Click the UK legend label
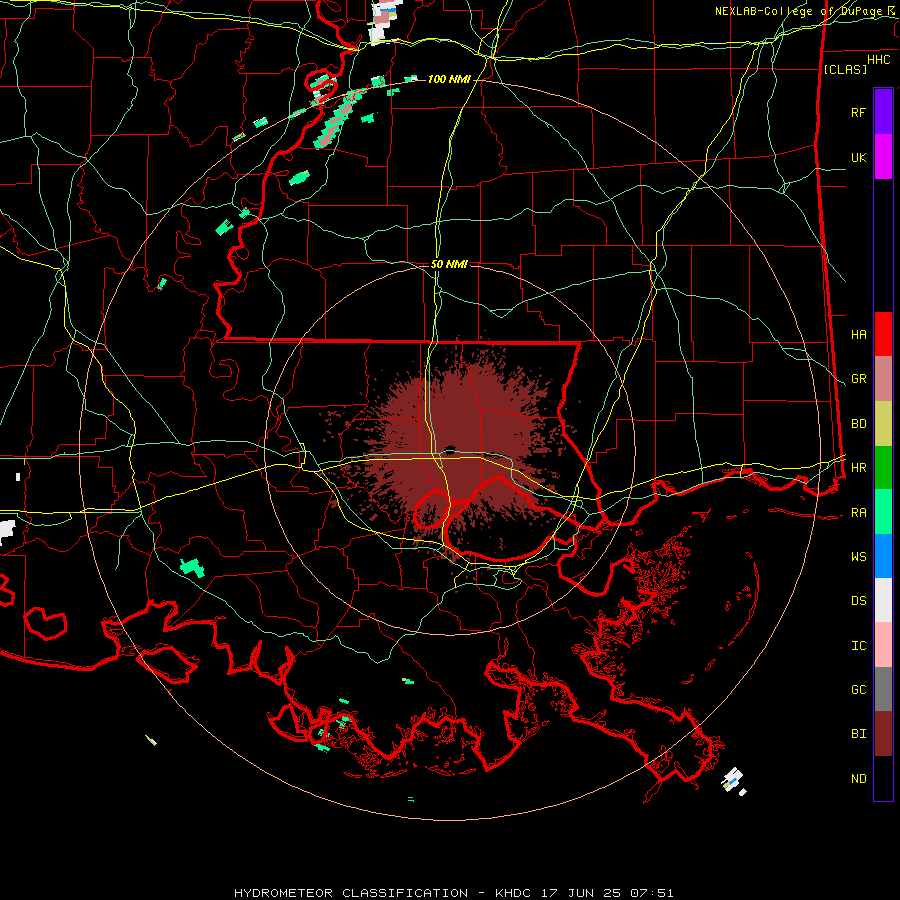900x900 pixels. [x=858, y=157]
